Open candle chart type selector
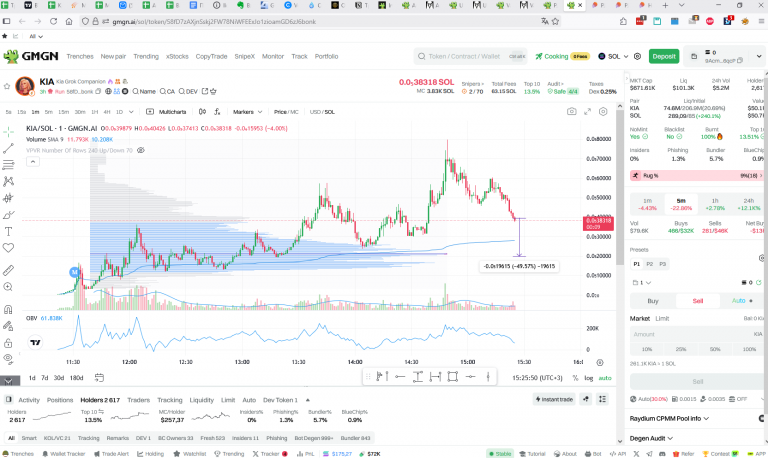 click(x=202, y=112)
